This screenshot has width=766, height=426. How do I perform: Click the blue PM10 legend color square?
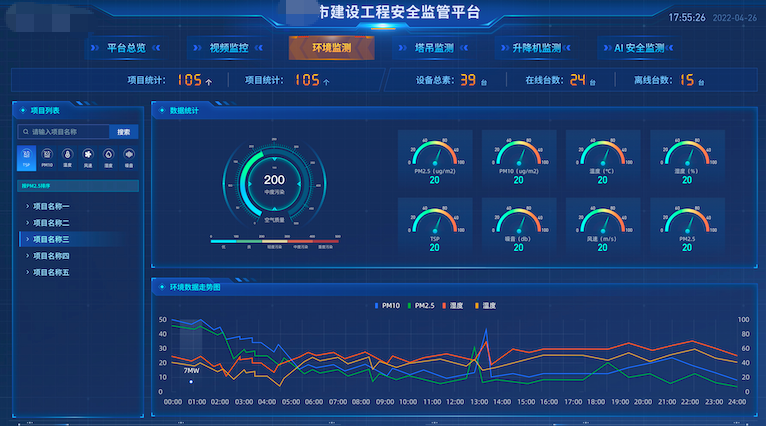(x=376, y=306)
